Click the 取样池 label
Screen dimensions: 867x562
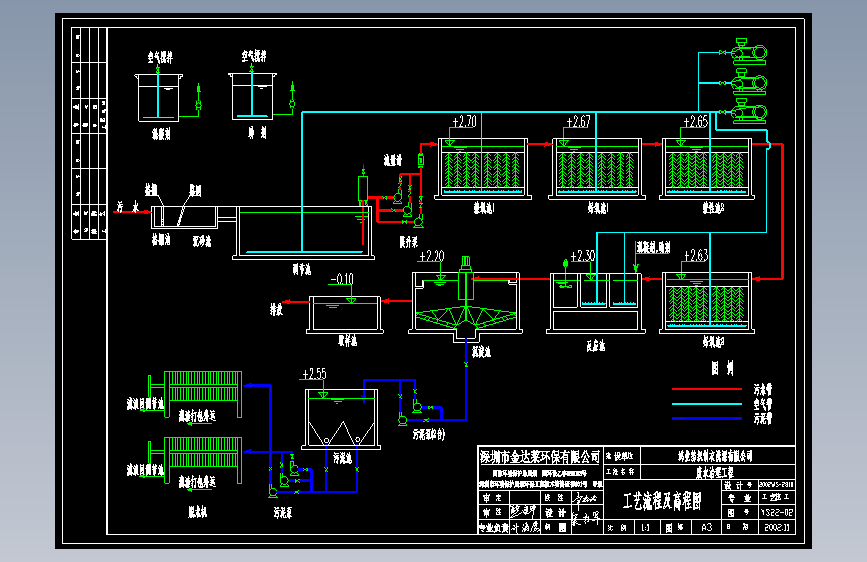[348, 341]
